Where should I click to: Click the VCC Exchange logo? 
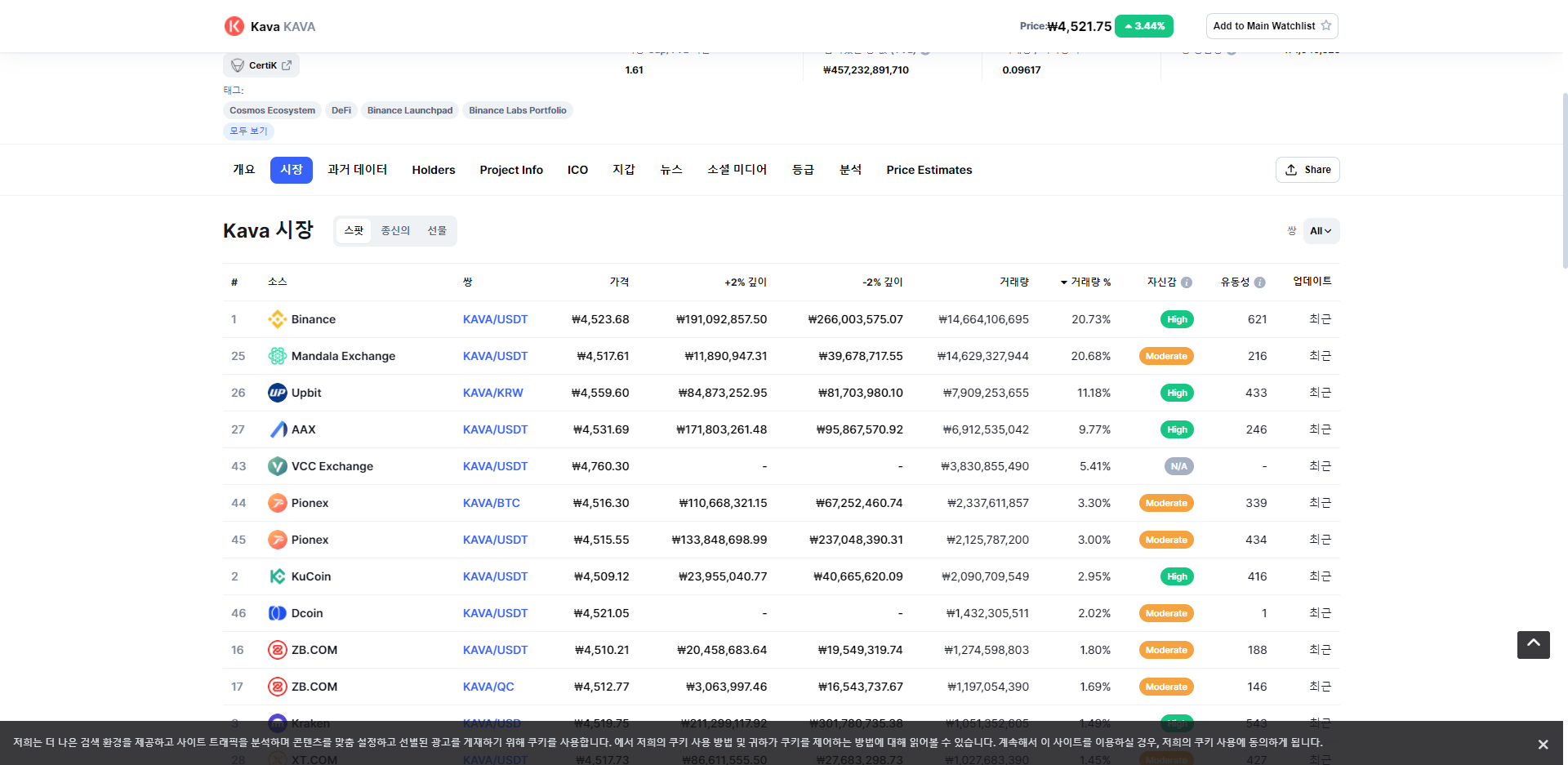click(x=278, y=466)
